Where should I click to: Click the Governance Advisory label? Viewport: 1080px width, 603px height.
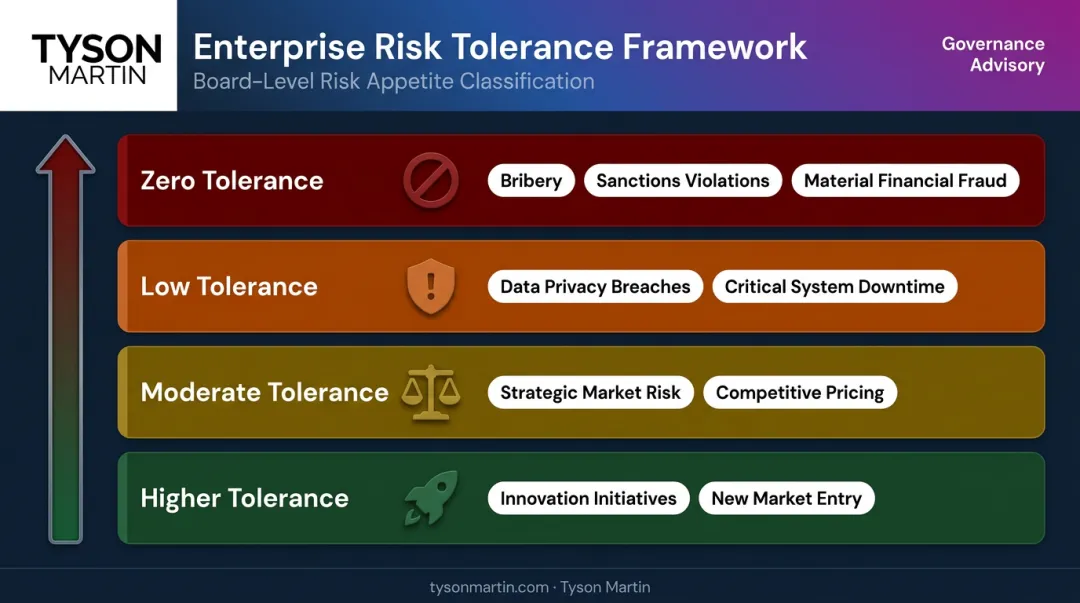tap(993, 54)
